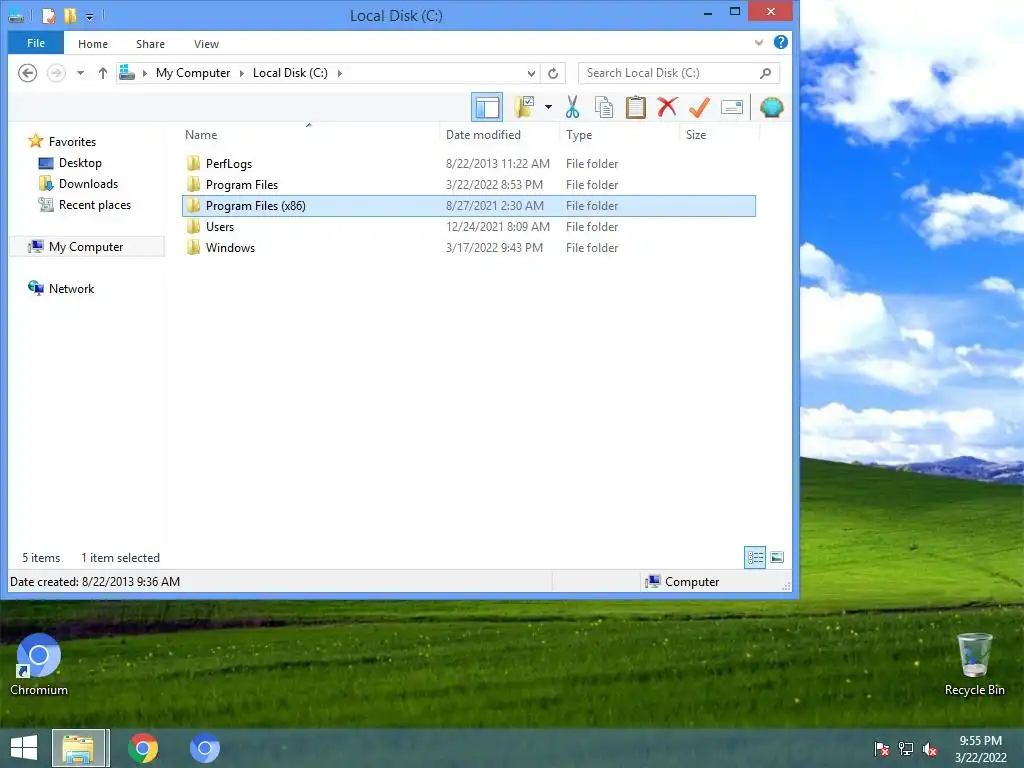Expand the ribbon with the chevron
This screenshot has width=1024, height=768.
(759, 42)
